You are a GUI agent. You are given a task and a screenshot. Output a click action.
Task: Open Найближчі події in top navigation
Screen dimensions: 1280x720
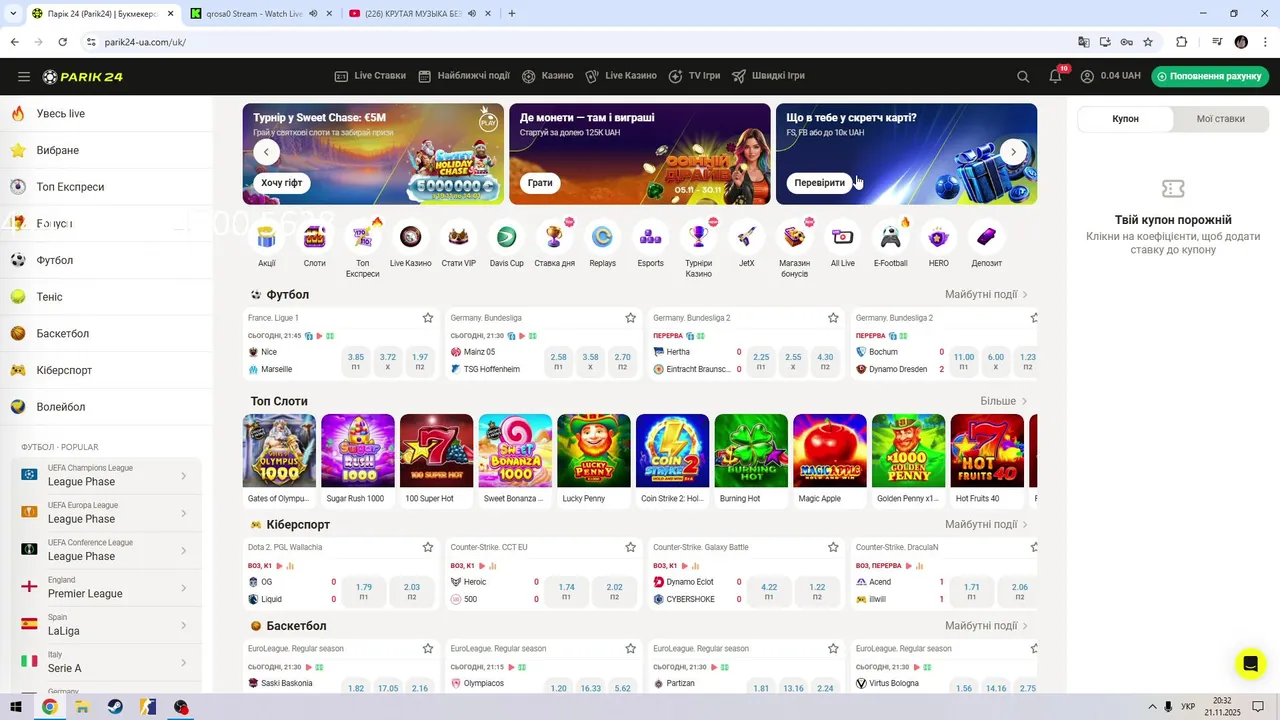(464, 76)
